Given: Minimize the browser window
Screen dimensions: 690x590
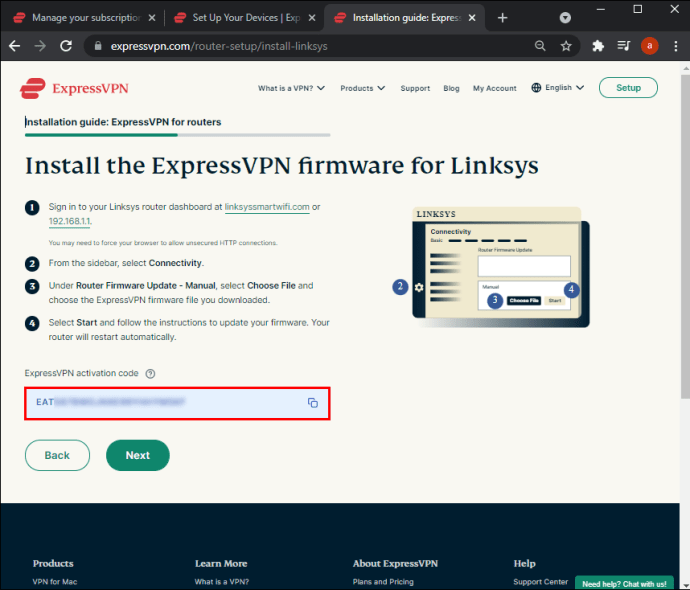Looking at the screenshot, I should (601, 9).
